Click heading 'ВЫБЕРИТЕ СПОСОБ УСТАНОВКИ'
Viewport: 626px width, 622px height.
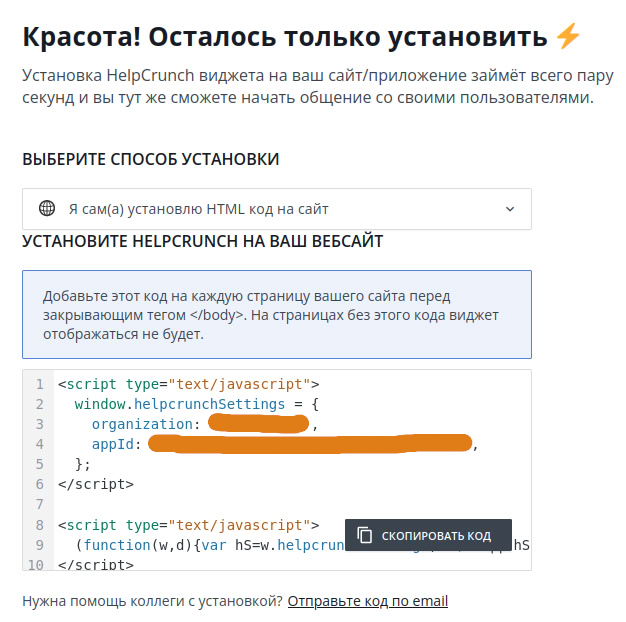[151, 159]
